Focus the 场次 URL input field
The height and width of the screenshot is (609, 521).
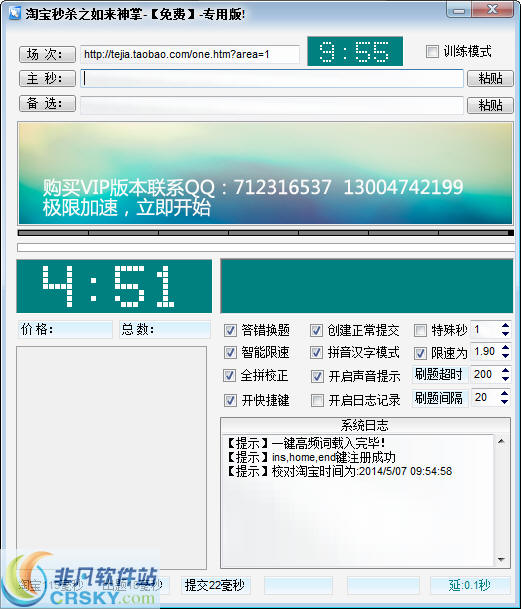tap(190, 54)
